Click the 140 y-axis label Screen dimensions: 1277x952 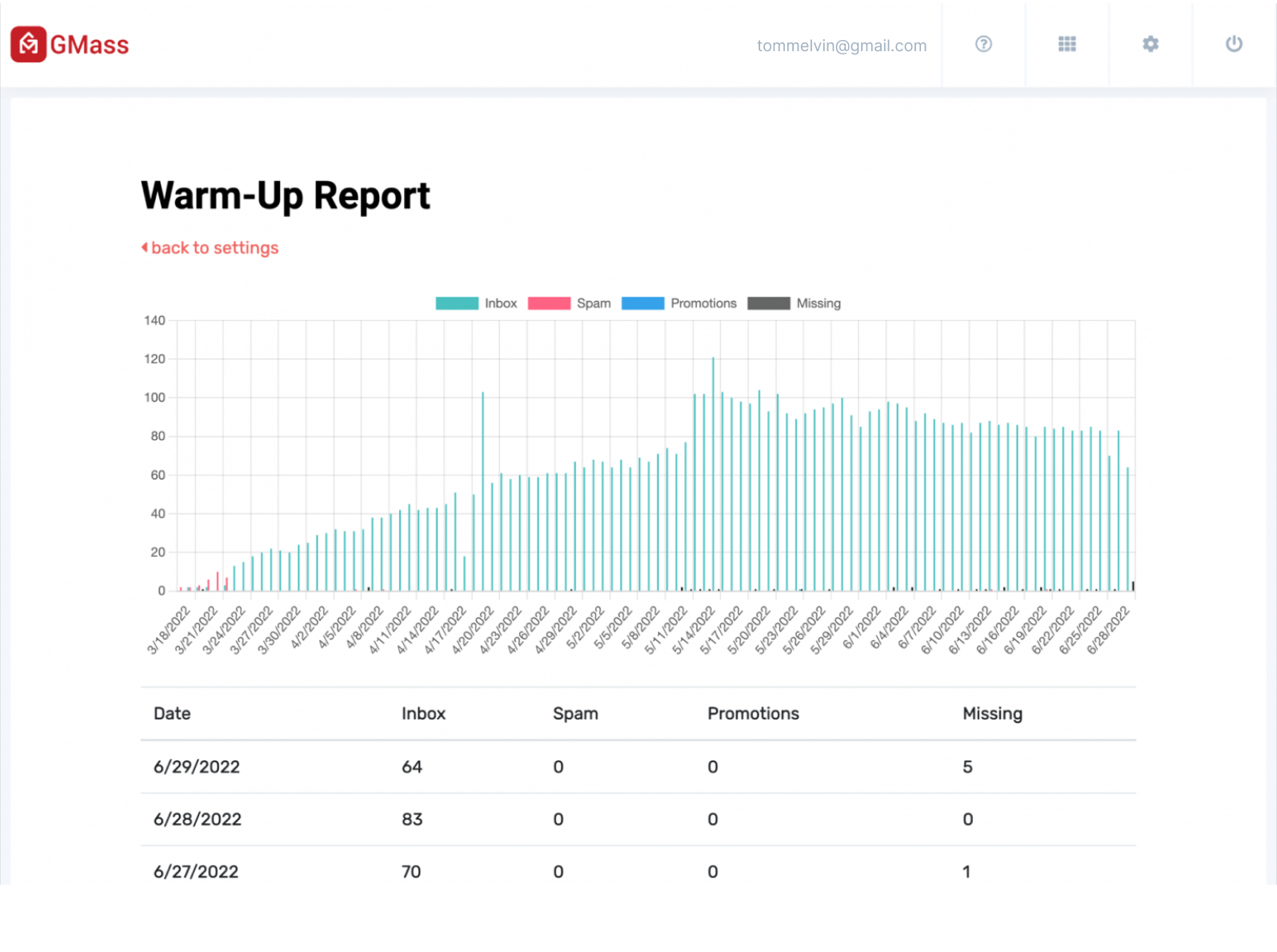pos(154,321)
